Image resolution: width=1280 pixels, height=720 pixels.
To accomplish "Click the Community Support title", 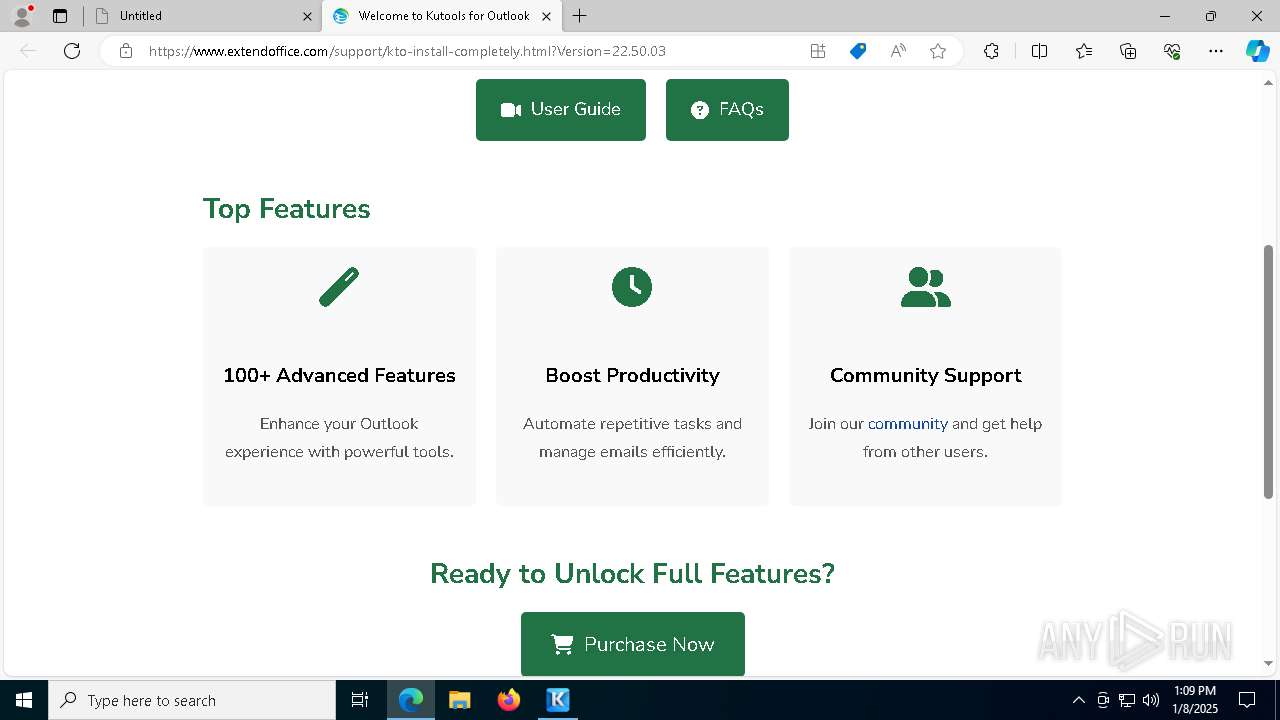I will (926, 375).
